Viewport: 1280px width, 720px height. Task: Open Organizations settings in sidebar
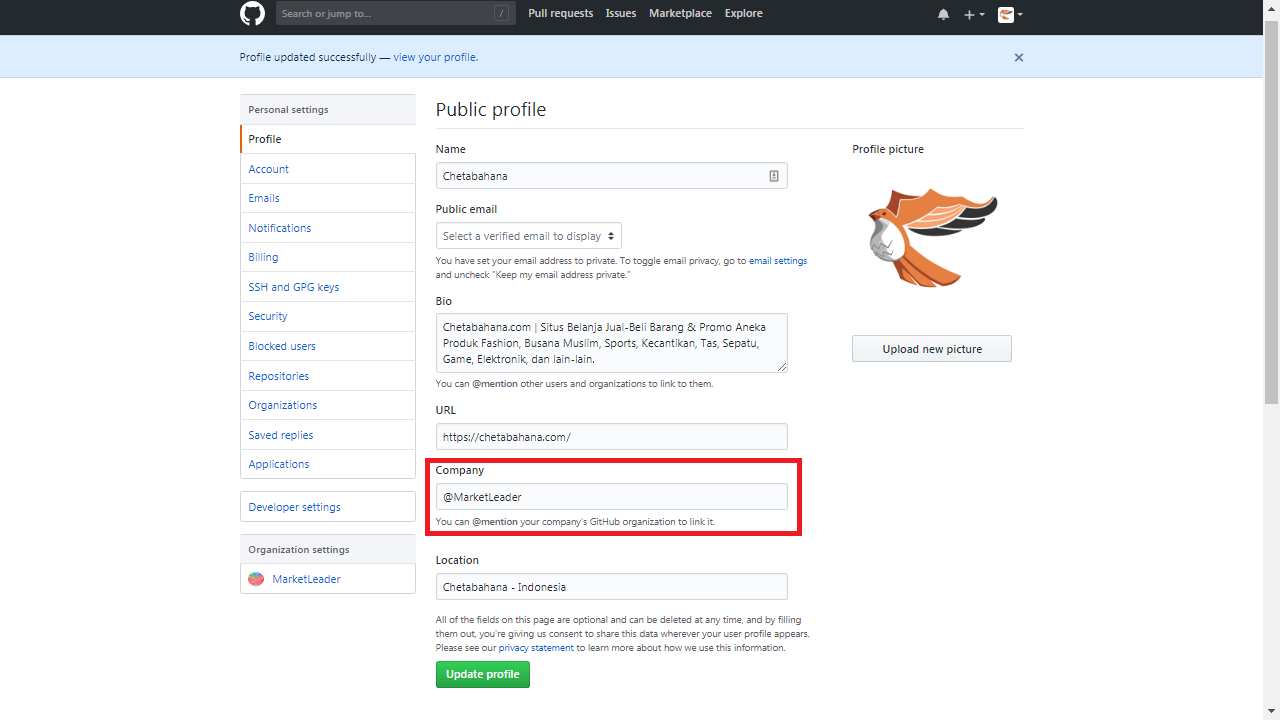click(328, 405)
